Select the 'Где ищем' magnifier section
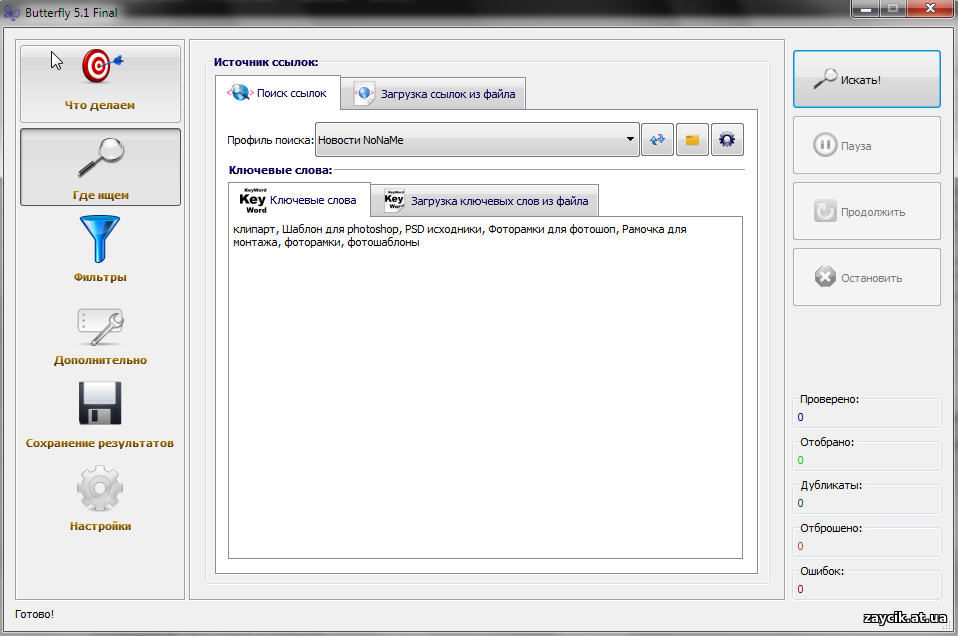Viewport: 958px width, 636px height. pos(100,167)
